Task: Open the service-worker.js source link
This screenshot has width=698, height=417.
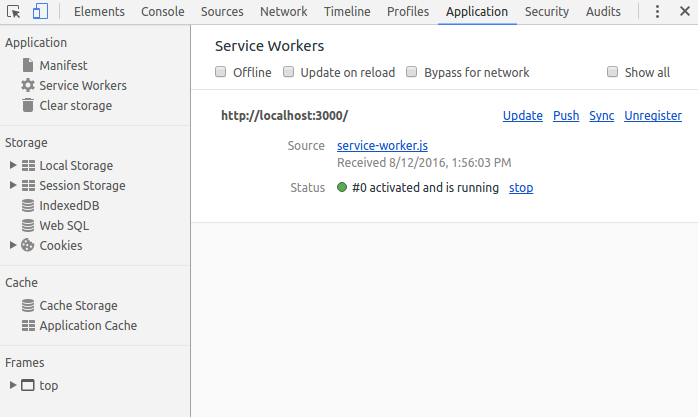Action: [x=382, y=146]
